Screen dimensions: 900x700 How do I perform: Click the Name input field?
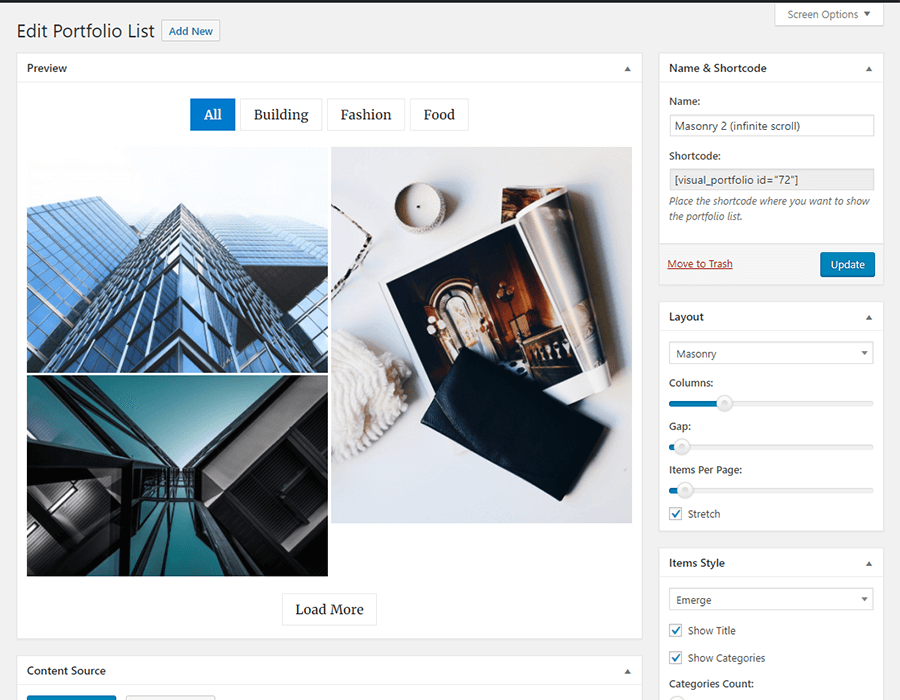tap(771, 126)
